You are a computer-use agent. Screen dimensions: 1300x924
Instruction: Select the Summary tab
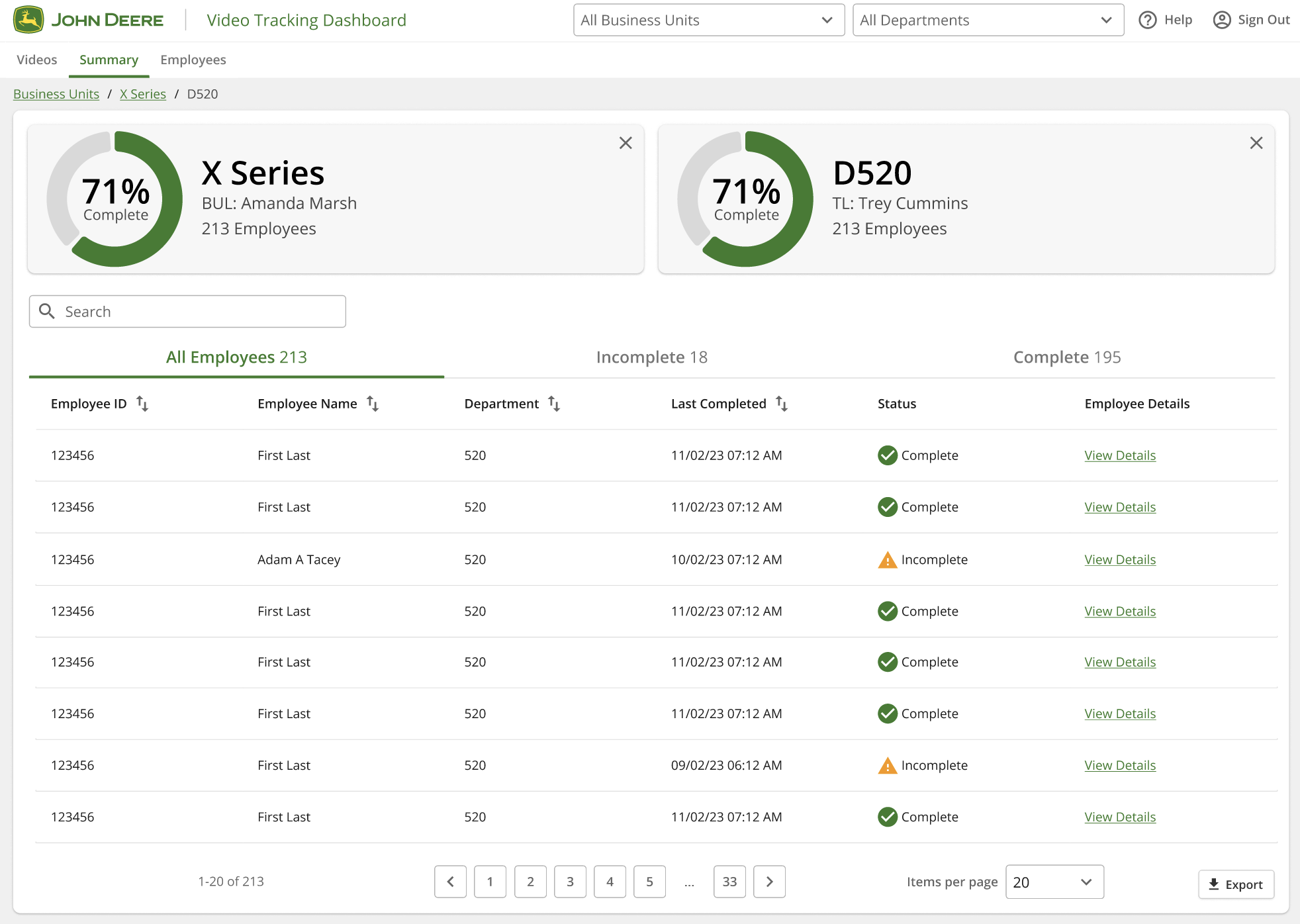(109, 60)
